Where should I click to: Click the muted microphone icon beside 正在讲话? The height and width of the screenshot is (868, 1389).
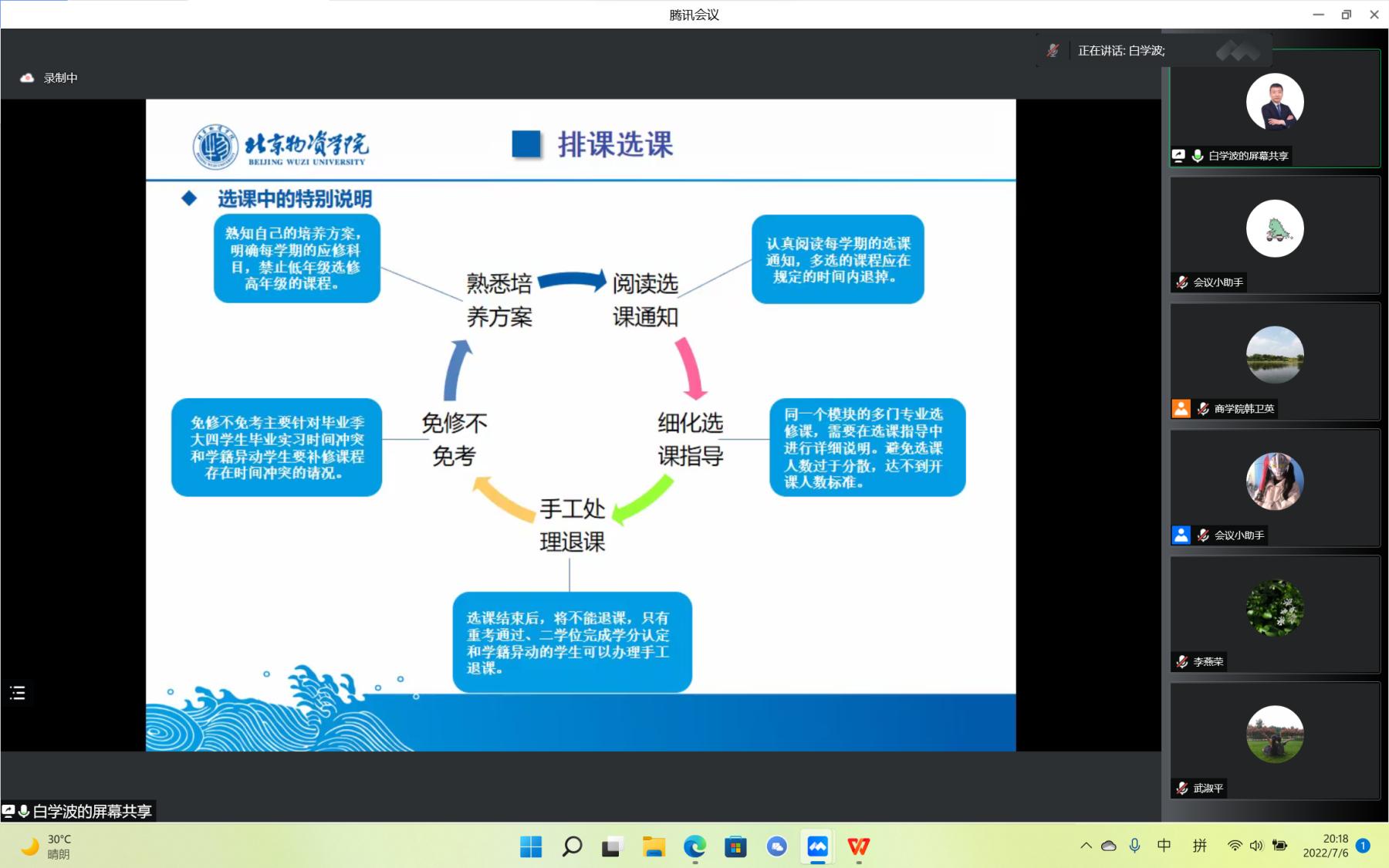[1053, 50]
